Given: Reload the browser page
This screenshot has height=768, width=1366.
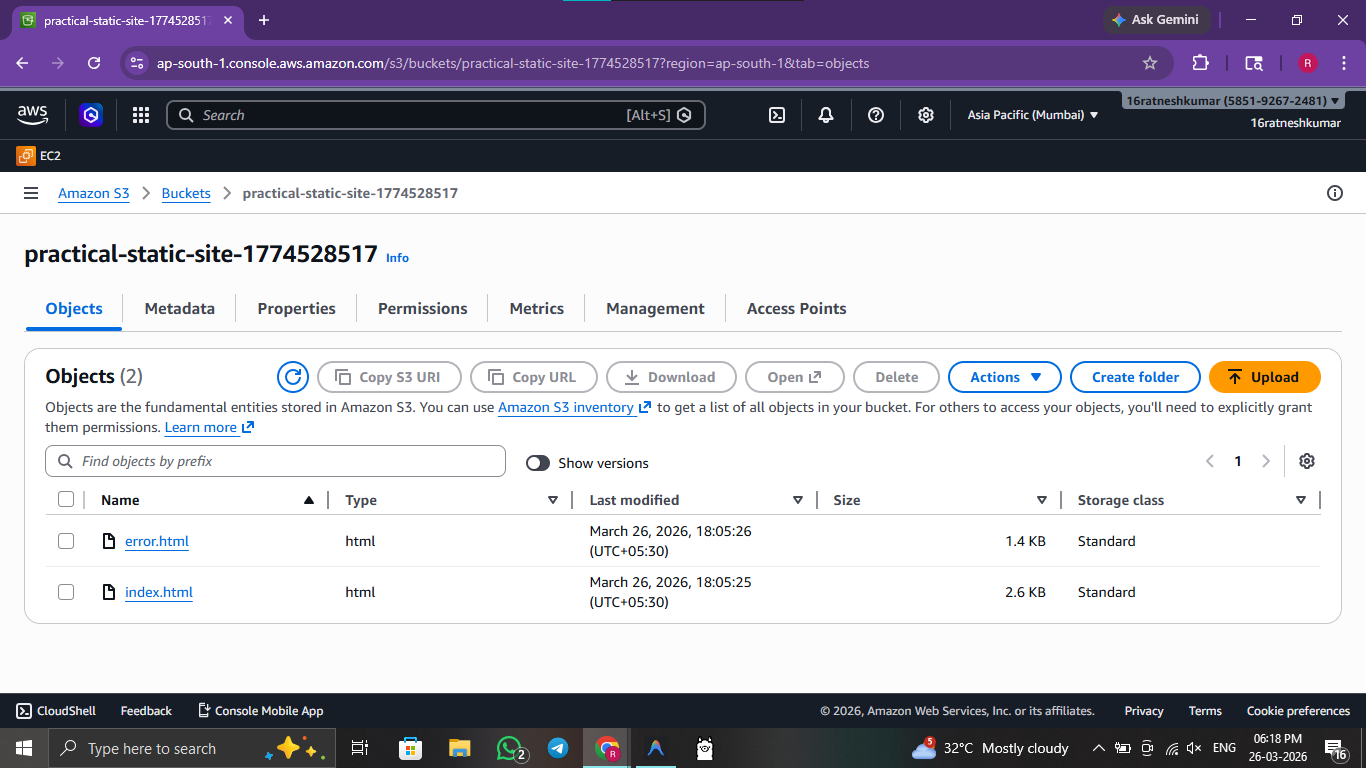Looking at the screenshot, I should pyautogui.click(x=94, y=63).
